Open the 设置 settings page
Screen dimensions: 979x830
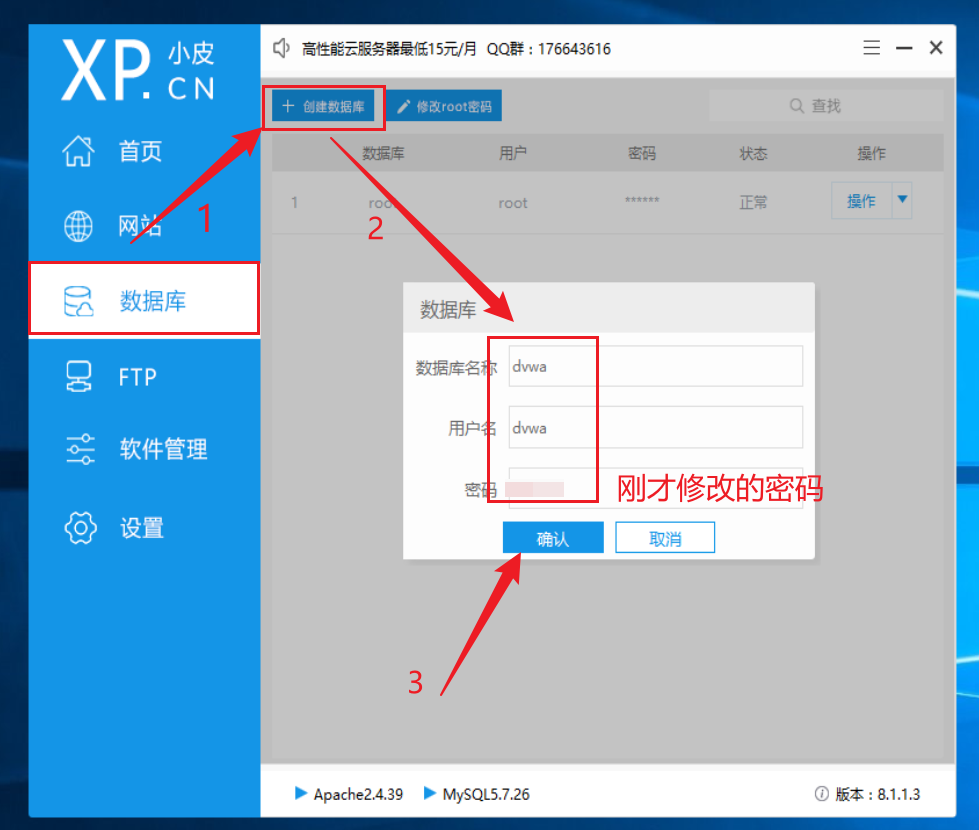(x=144, y=528)
